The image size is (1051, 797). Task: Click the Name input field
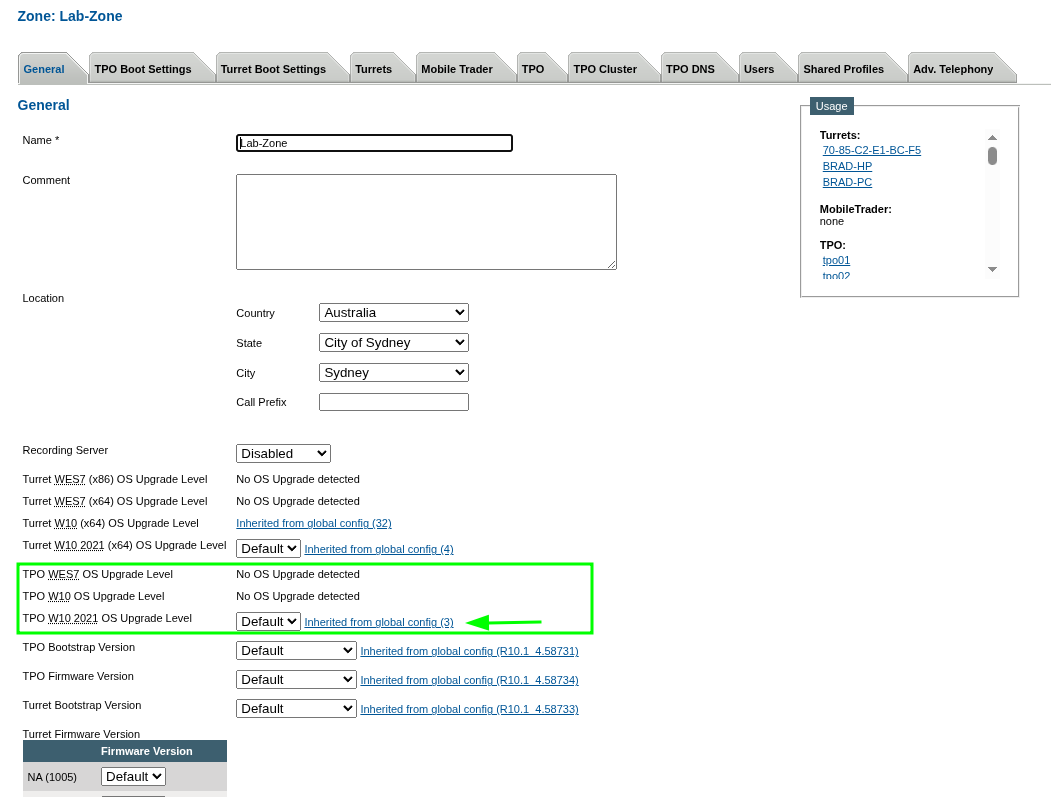374,143
